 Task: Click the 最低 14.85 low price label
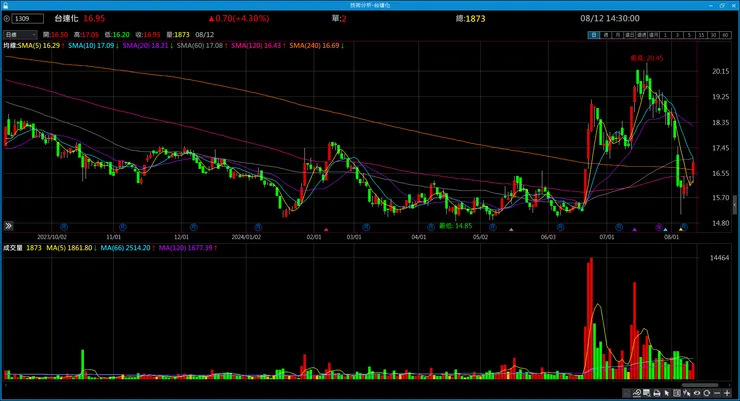tap(455, 226)
